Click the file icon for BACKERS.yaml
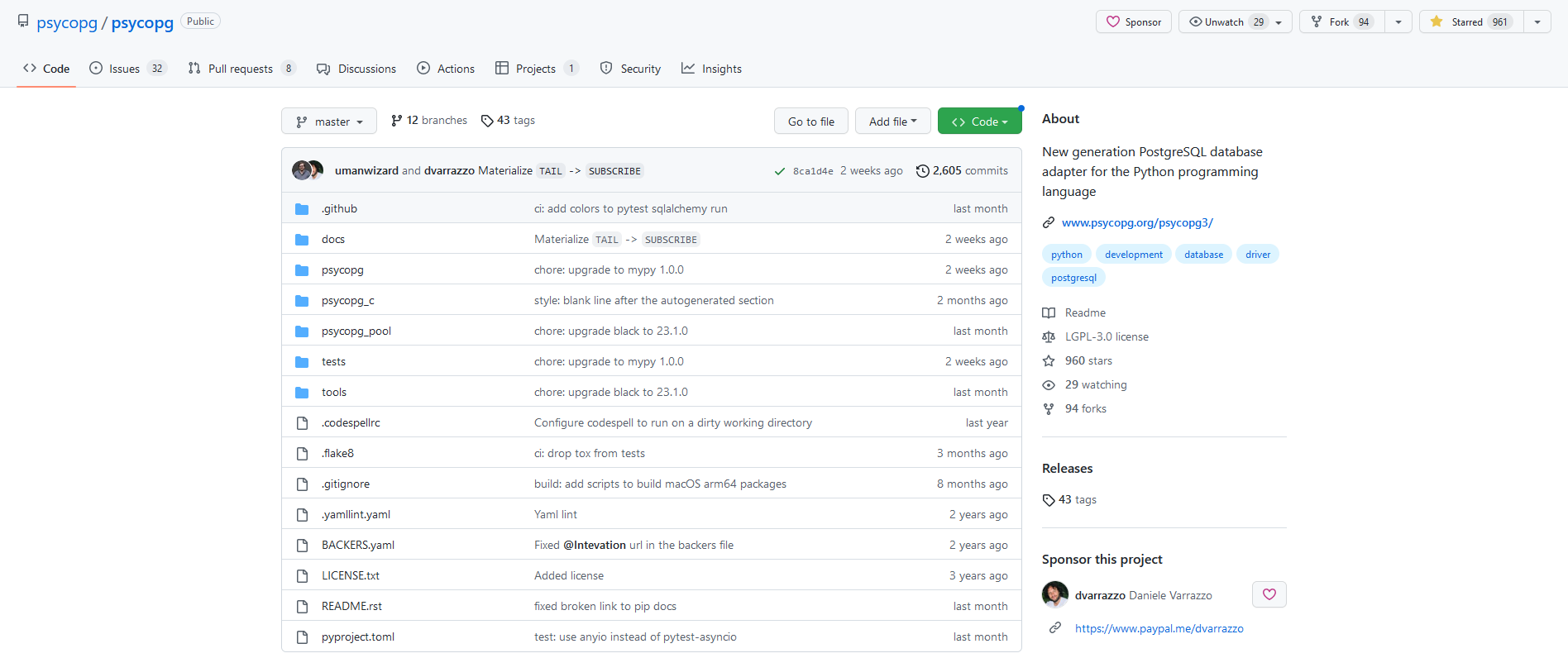 pyautogui.click(x=302, y=546)
